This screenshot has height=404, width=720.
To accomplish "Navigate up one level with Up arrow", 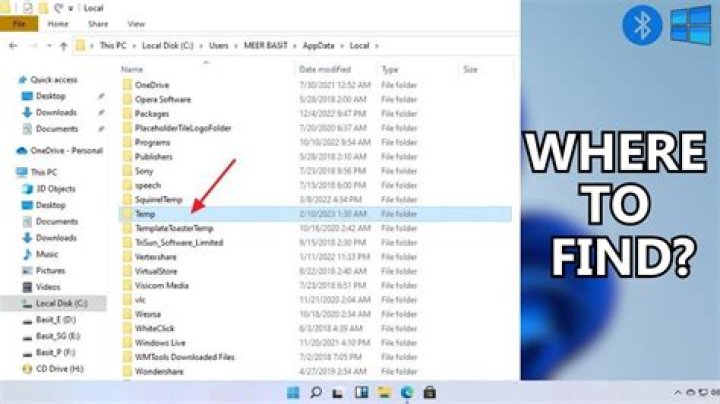I will click(64, 46).
